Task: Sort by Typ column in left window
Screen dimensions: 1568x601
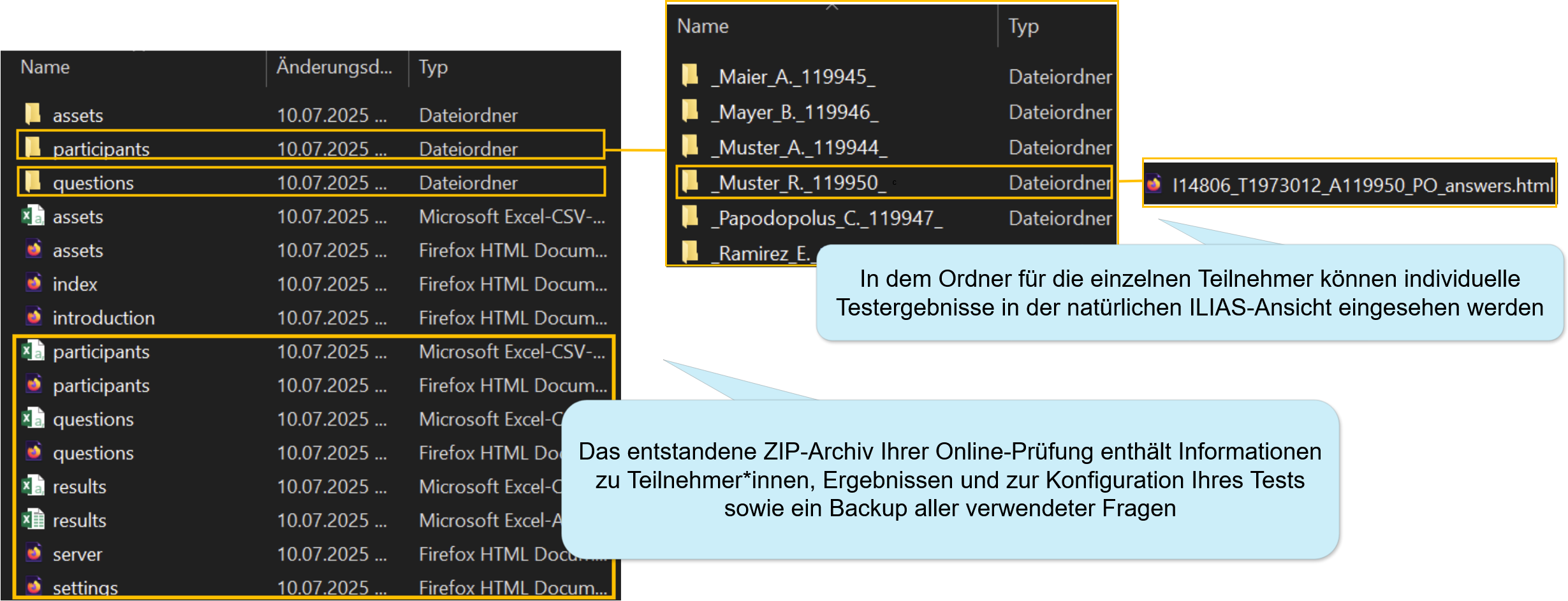Action: (x=433, y=67)
